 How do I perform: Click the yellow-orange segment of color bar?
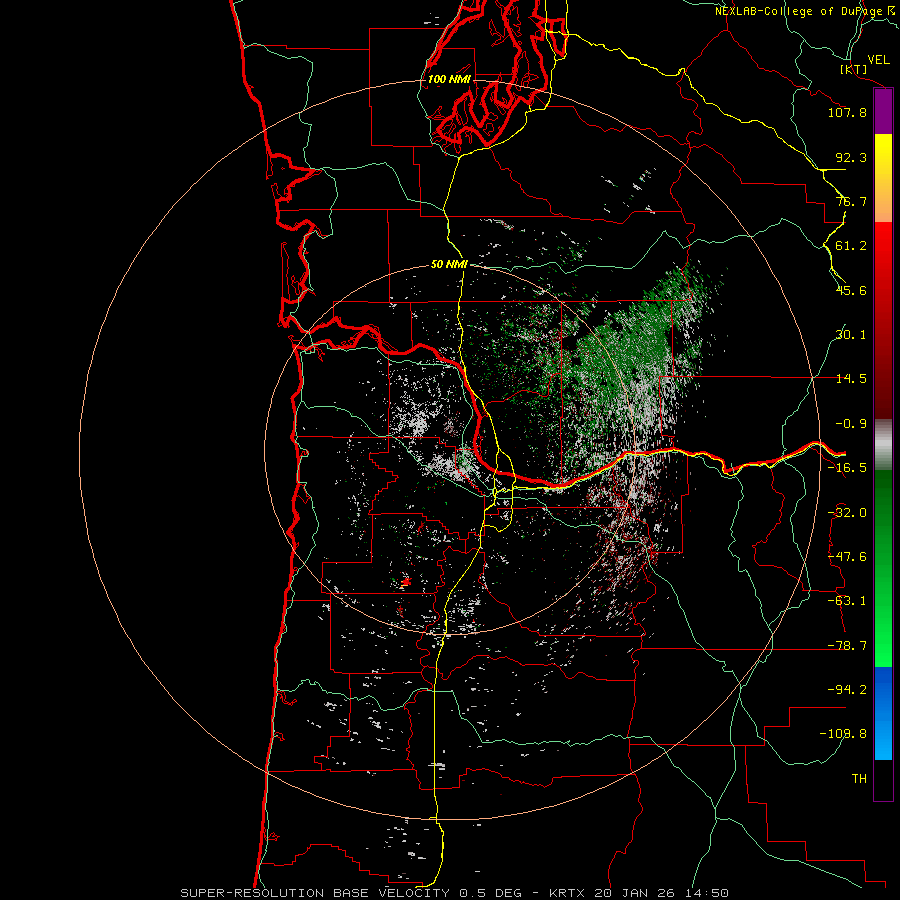883,178
